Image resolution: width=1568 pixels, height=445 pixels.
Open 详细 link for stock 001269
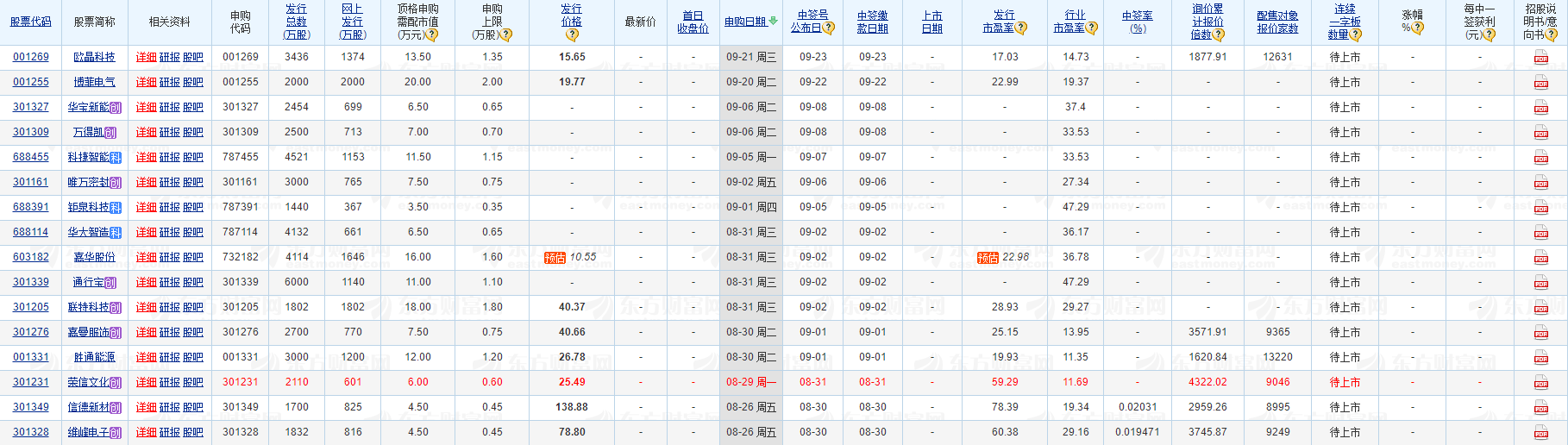coord(147,57)
